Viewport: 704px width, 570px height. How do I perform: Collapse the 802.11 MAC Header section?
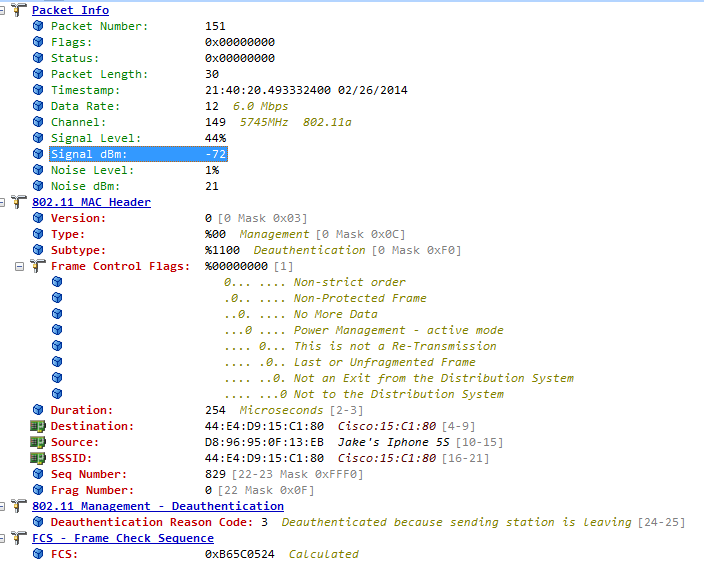pos(6,202)
